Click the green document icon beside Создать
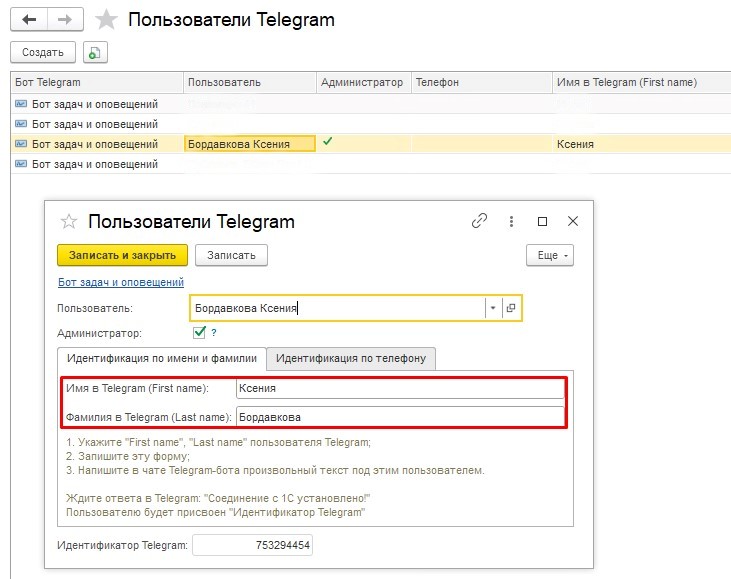731x579 pixels. (95, 53)
